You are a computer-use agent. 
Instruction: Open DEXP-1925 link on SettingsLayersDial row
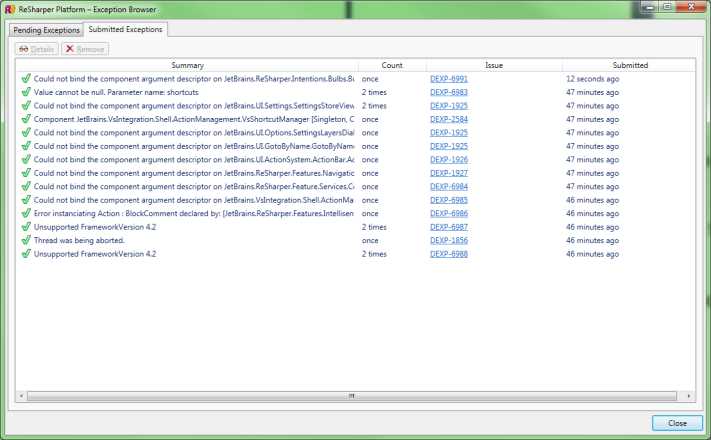448,132
